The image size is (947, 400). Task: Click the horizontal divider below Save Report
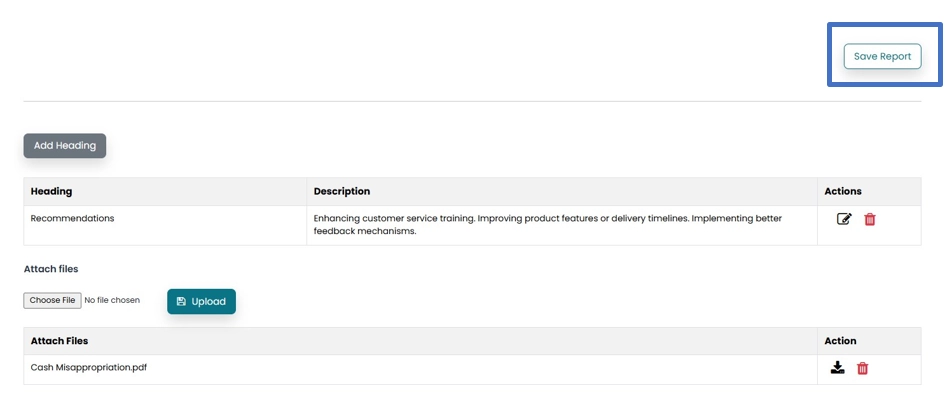pos(472,102)
